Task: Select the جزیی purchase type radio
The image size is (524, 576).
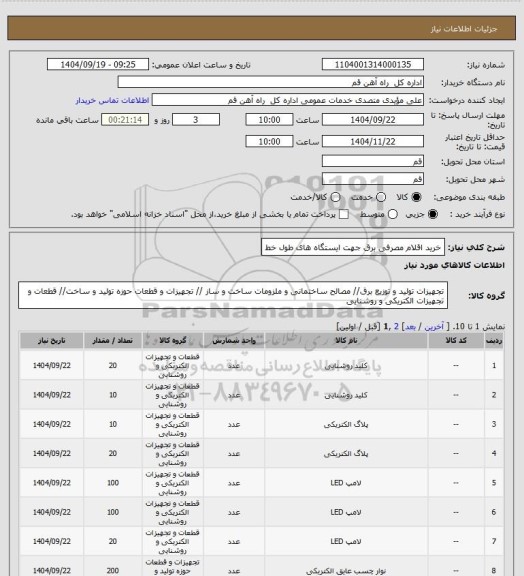Action: coord(433,214)
